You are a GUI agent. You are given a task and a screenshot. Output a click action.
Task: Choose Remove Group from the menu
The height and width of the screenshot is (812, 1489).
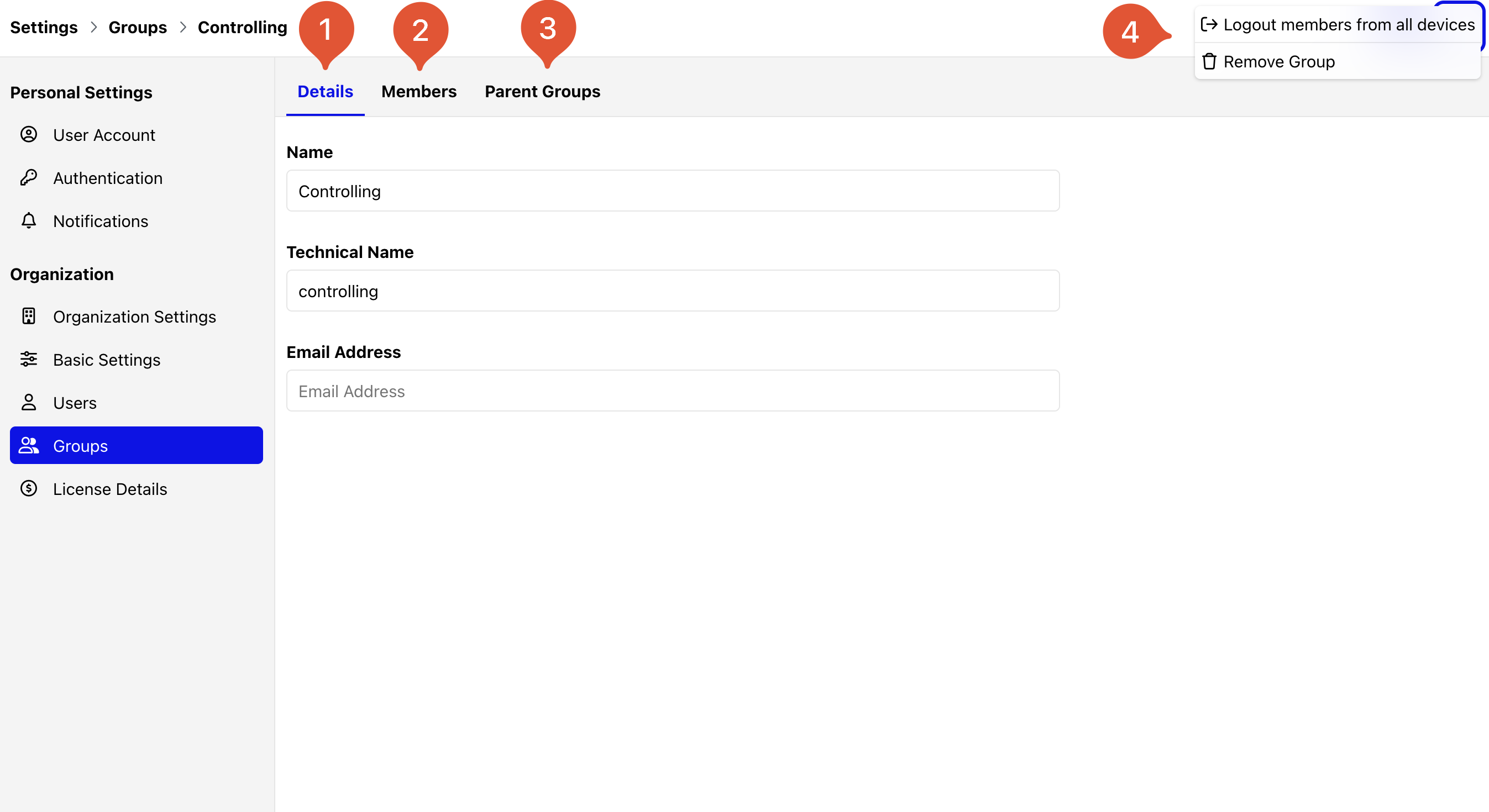tap(1338, 61)
